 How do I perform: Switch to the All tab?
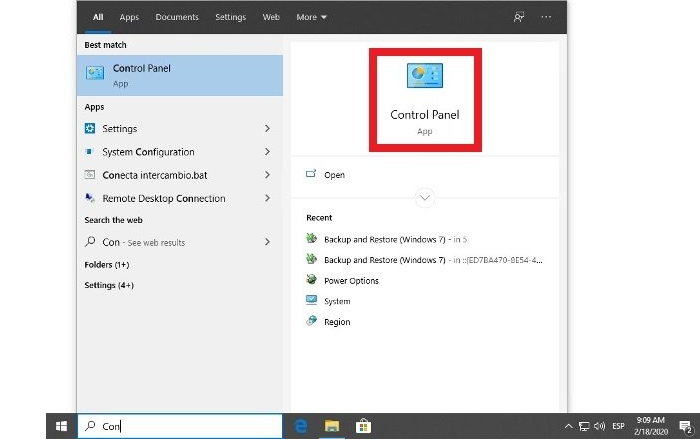[98, 17]
